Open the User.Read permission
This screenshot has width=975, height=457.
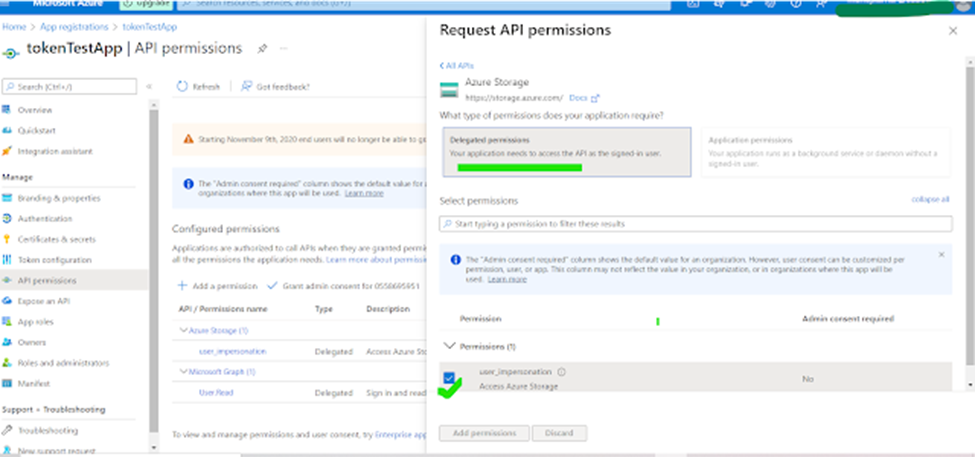(x=216, y=393)
